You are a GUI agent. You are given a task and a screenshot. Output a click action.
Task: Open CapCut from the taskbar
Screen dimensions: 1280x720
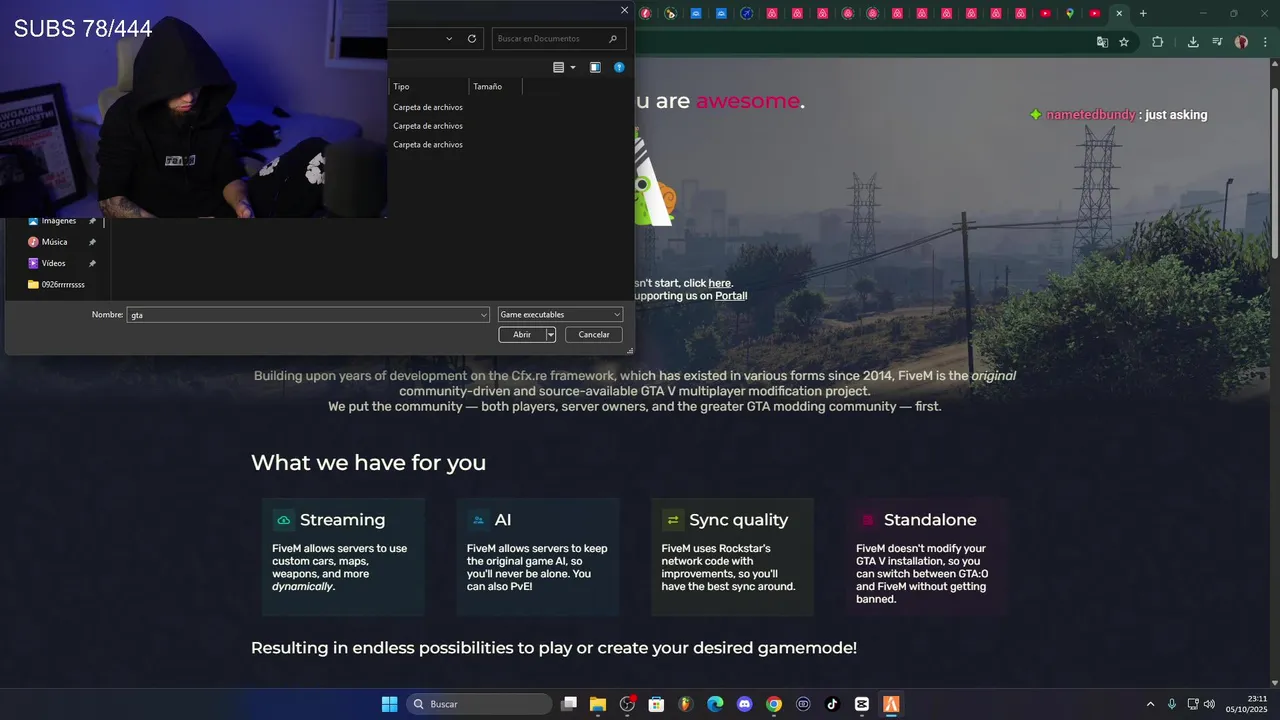pyautogui.click(x=862, y=704)
